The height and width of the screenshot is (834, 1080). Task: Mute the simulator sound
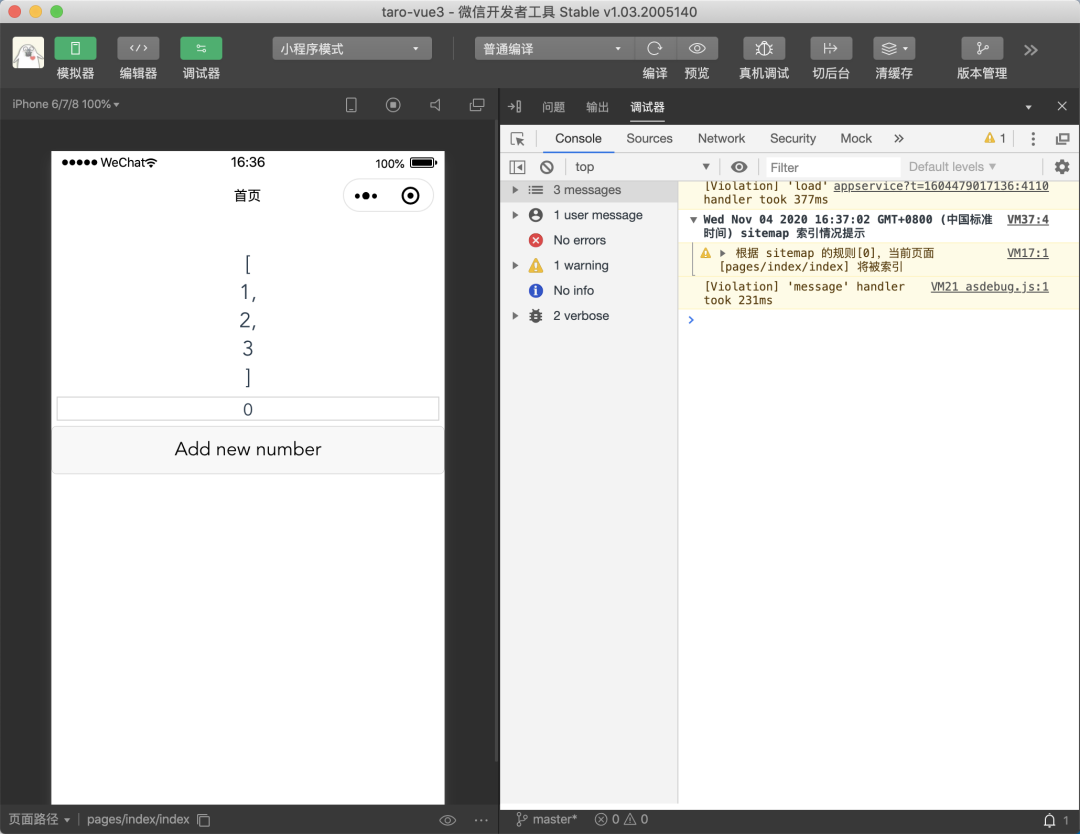[435, 105]
